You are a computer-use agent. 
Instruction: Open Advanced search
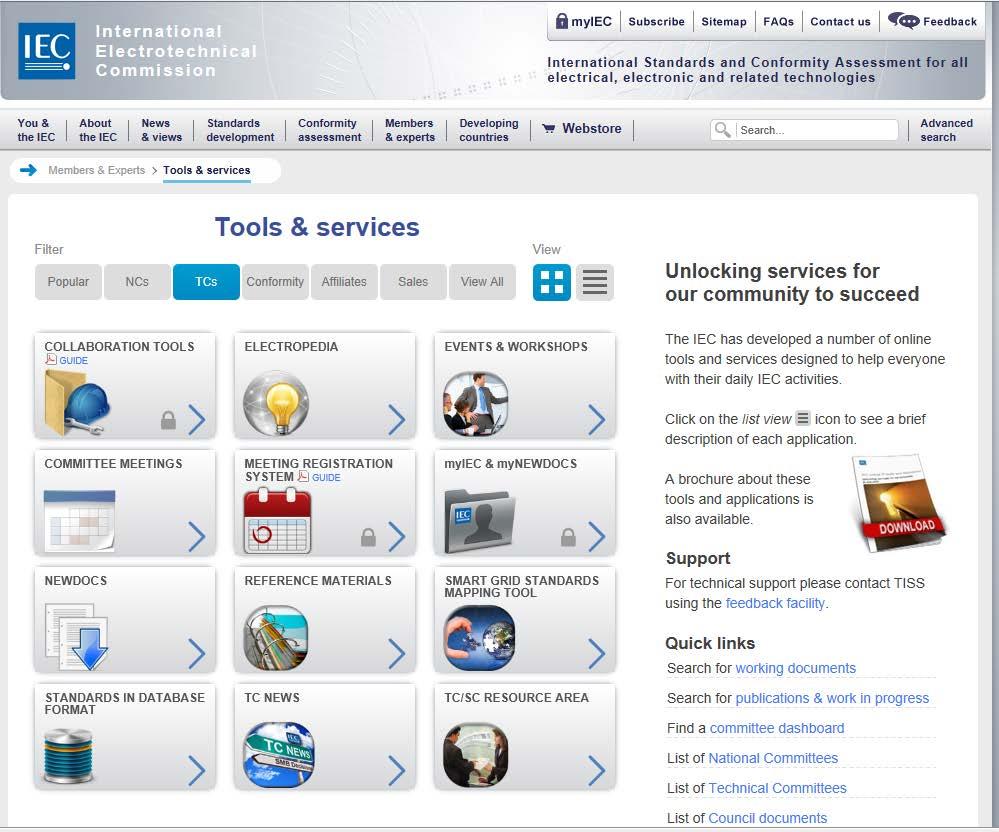[x=946, y=130]
